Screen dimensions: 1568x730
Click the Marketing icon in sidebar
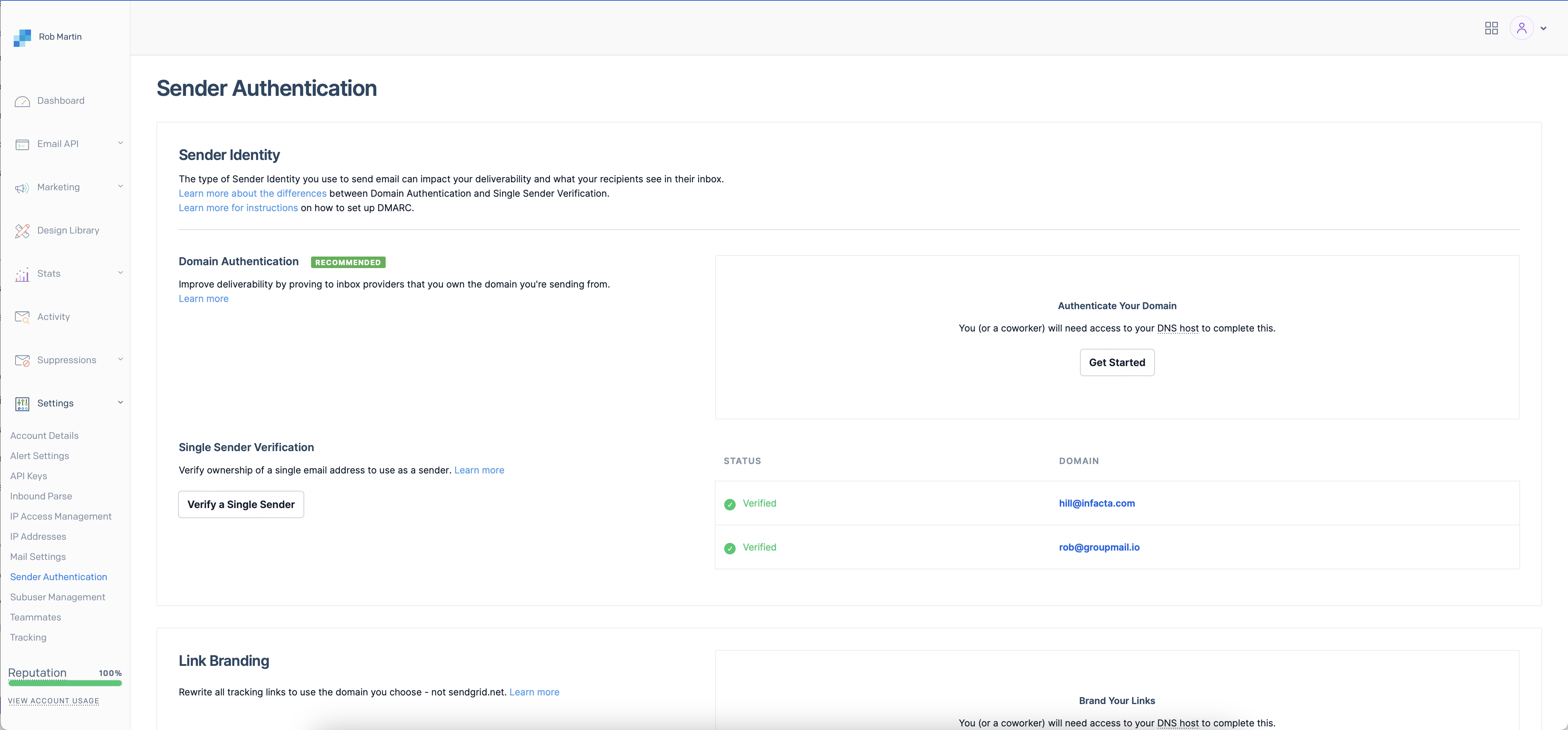click(22, 188)
